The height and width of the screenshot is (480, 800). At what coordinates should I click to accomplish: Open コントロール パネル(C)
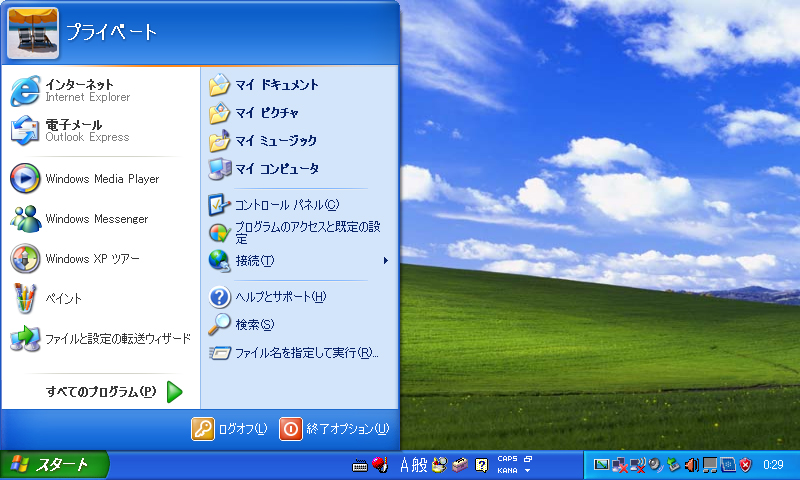pos(299,205)
